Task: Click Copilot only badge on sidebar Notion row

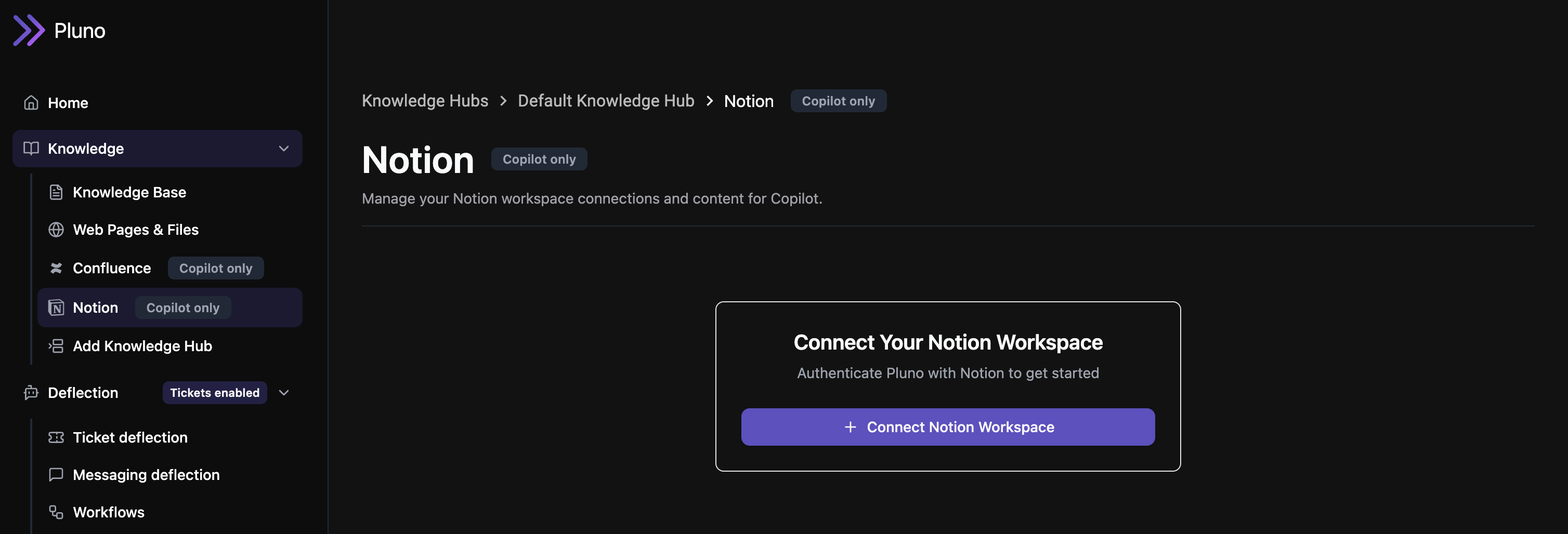Action: point(182,308)
